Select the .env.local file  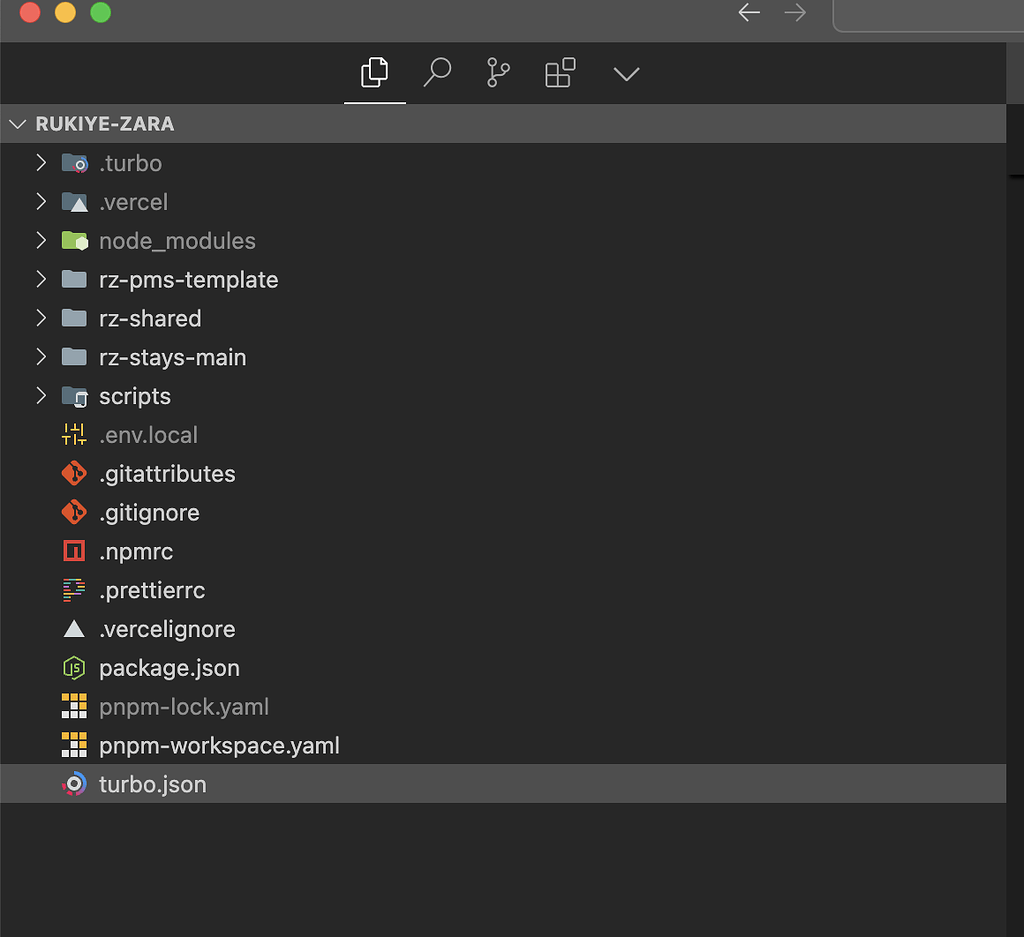tap(146, 434)
